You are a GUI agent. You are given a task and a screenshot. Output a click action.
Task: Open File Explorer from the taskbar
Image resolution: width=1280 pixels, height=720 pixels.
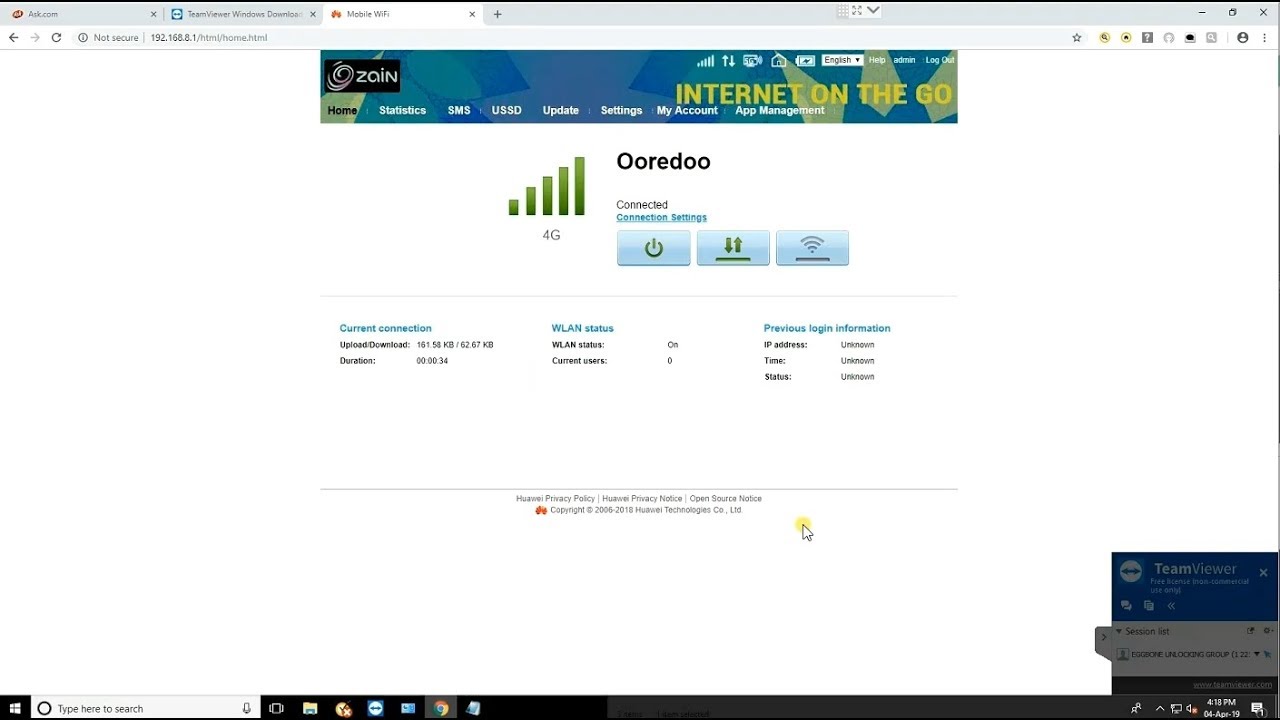310,708
